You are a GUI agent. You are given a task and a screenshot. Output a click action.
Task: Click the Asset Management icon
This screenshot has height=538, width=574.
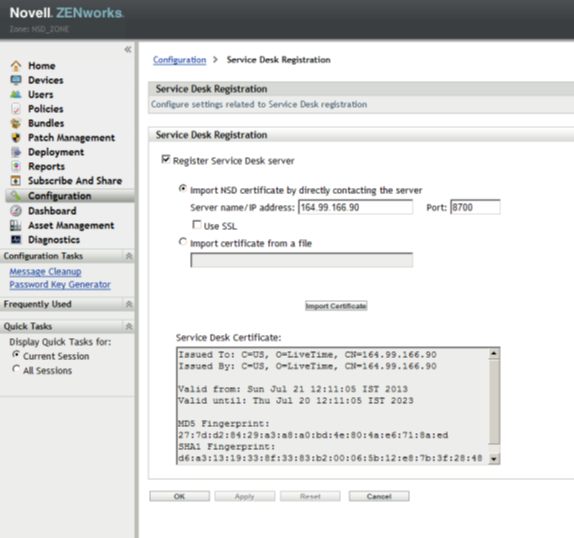tap(16, 225)
